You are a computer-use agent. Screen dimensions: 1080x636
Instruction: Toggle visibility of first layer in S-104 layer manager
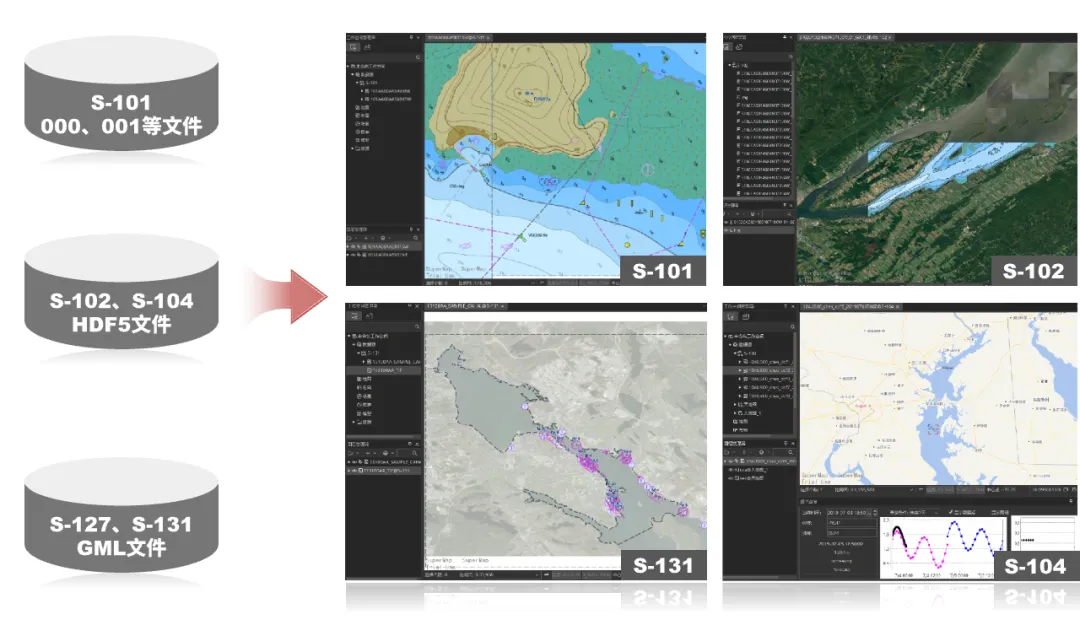728,461
